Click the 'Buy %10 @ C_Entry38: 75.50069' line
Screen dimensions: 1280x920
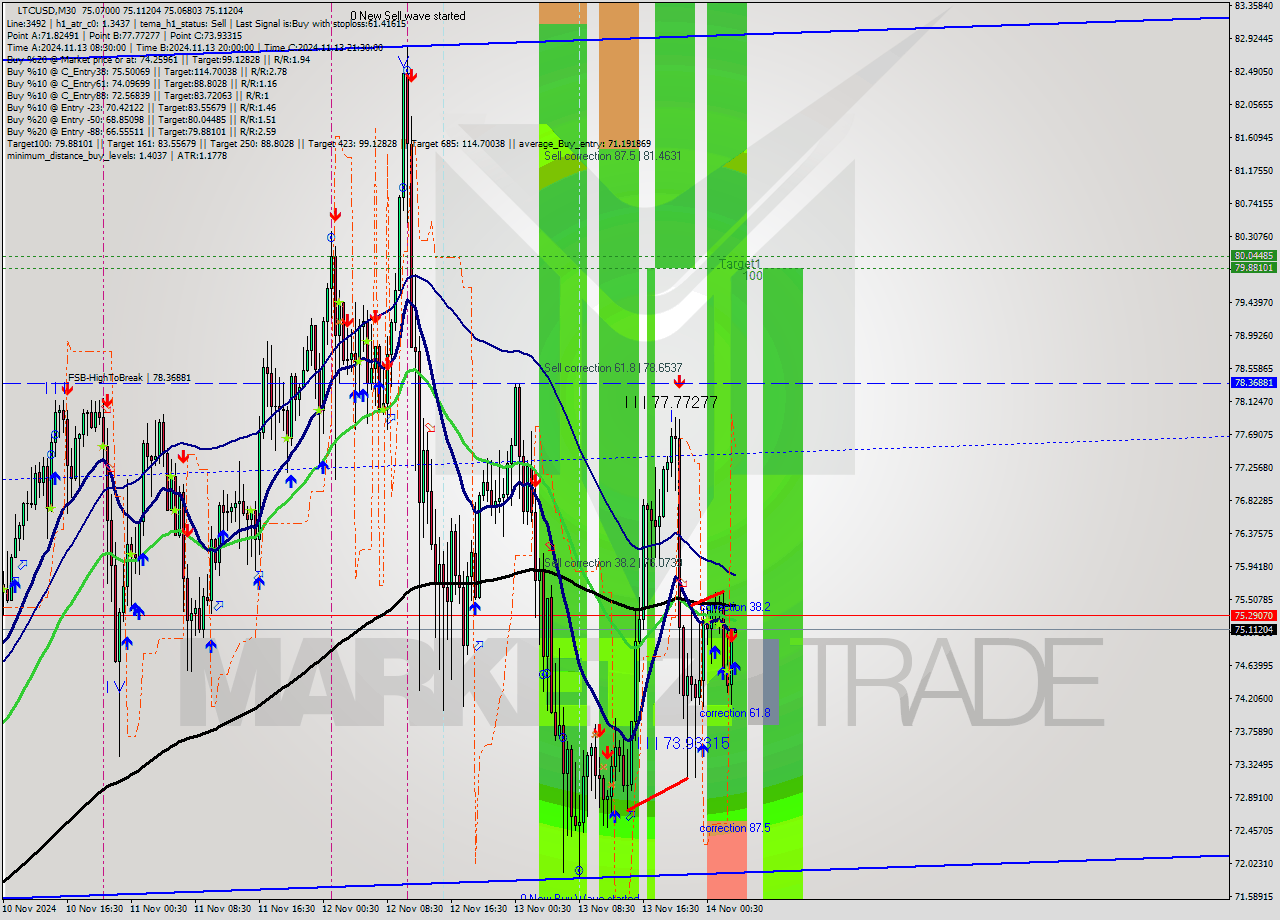[147, 71]
